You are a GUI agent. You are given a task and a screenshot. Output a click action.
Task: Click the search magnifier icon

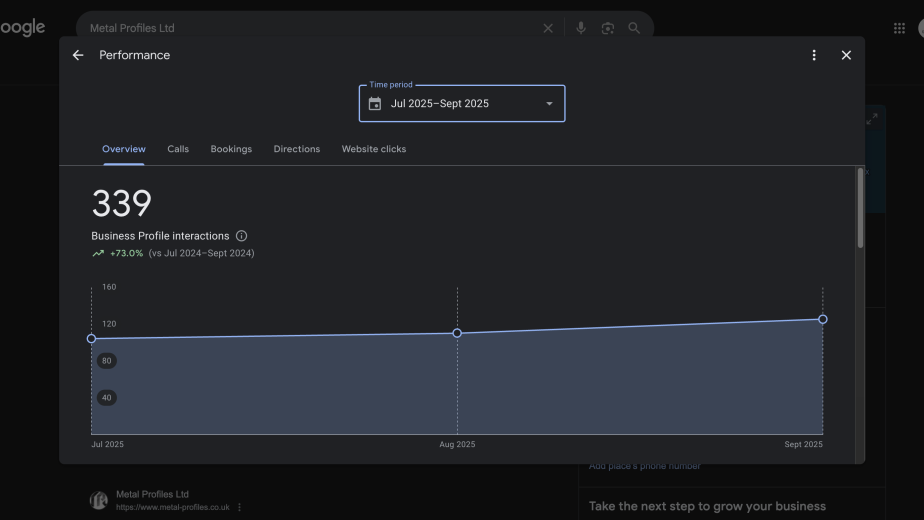(x=634, y=28)
